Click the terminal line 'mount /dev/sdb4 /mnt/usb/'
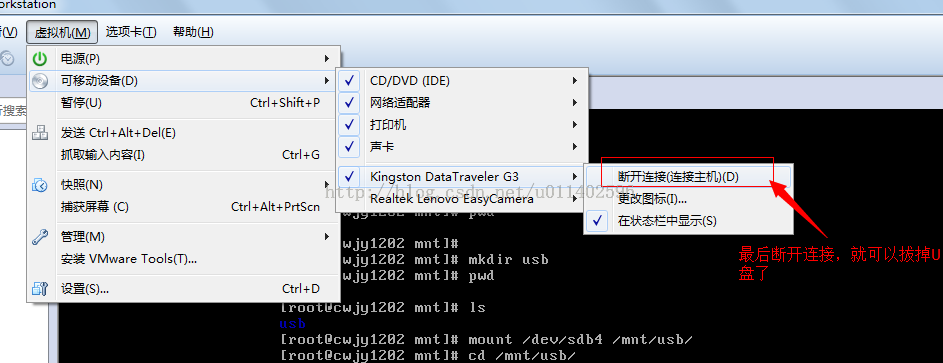 point(580,340)
